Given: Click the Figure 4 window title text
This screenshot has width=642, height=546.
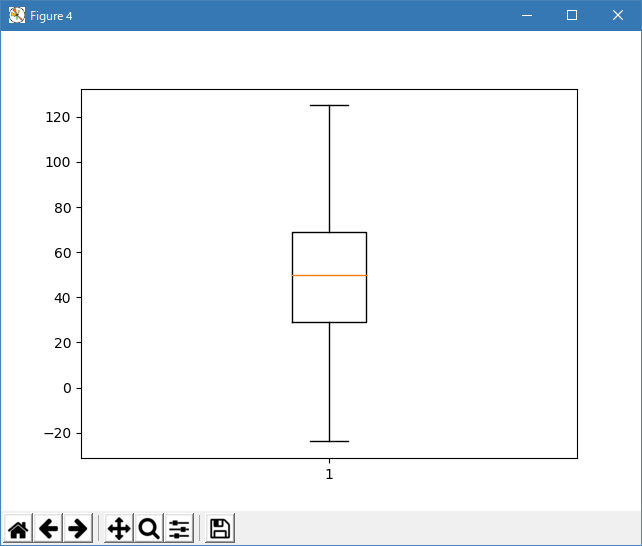Looking at the screenshot, I should [51, 16].
